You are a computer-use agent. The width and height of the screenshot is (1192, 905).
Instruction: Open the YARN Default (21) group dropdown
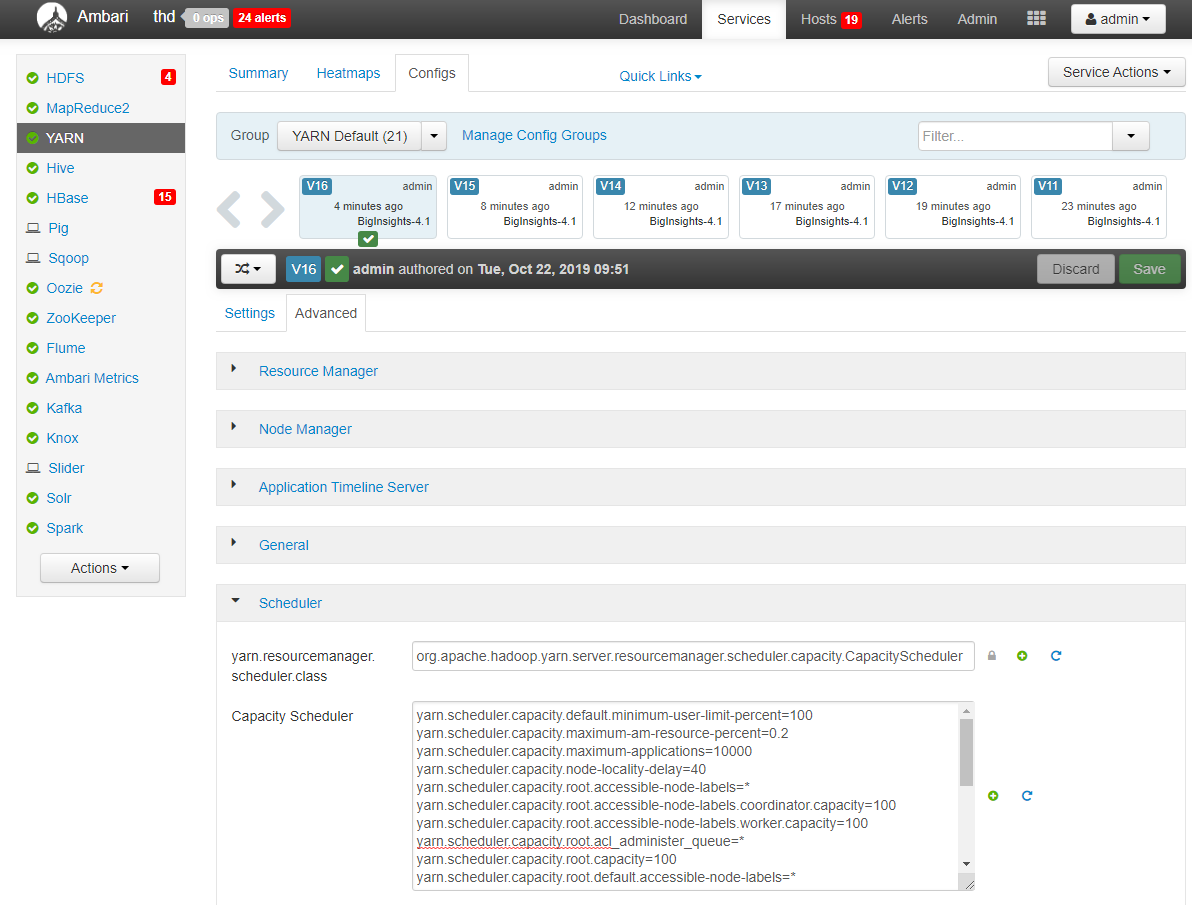pos(434,136)
